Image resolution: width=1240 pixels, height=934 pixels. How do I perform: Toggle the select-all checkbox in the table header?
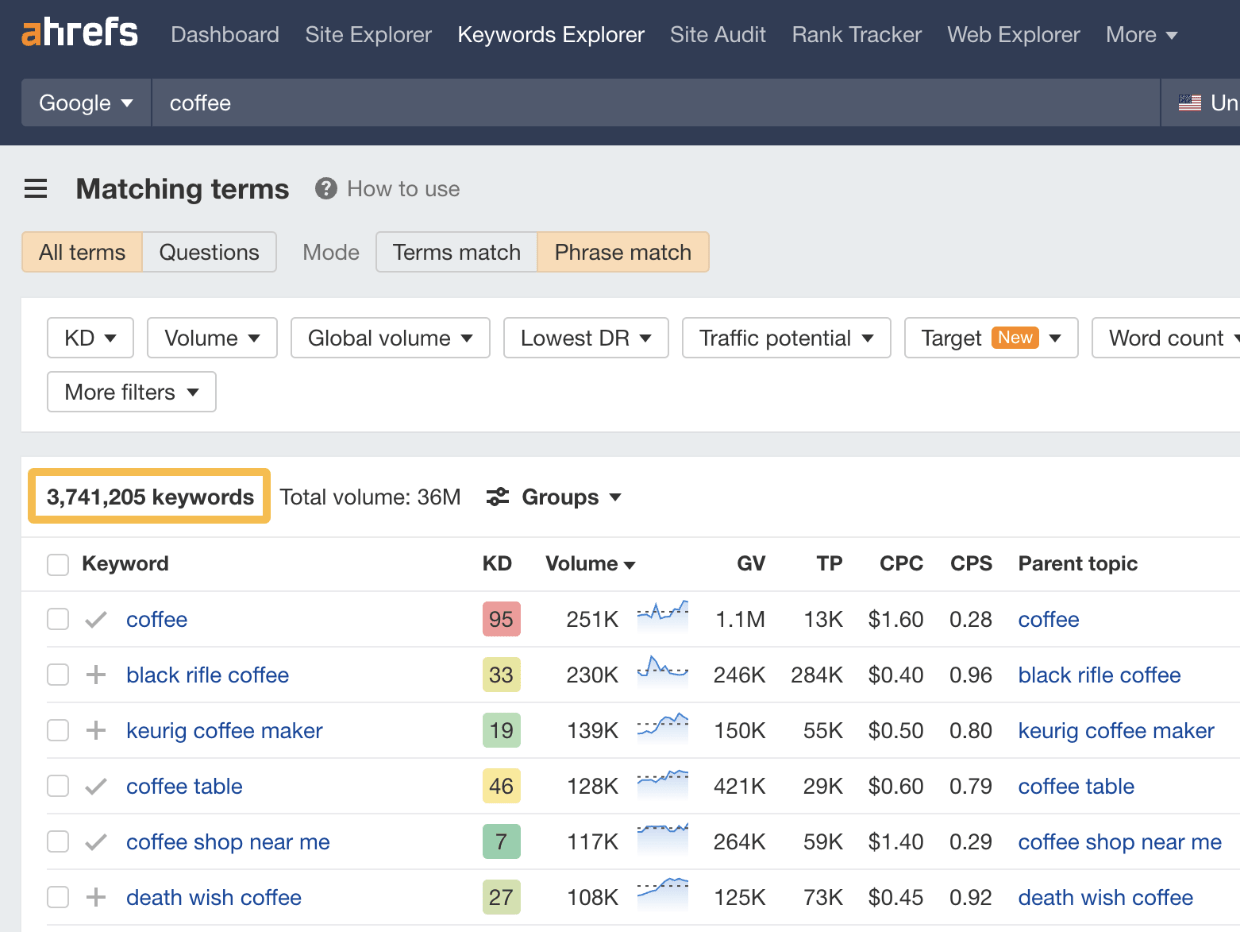click(x=57, y=563)
